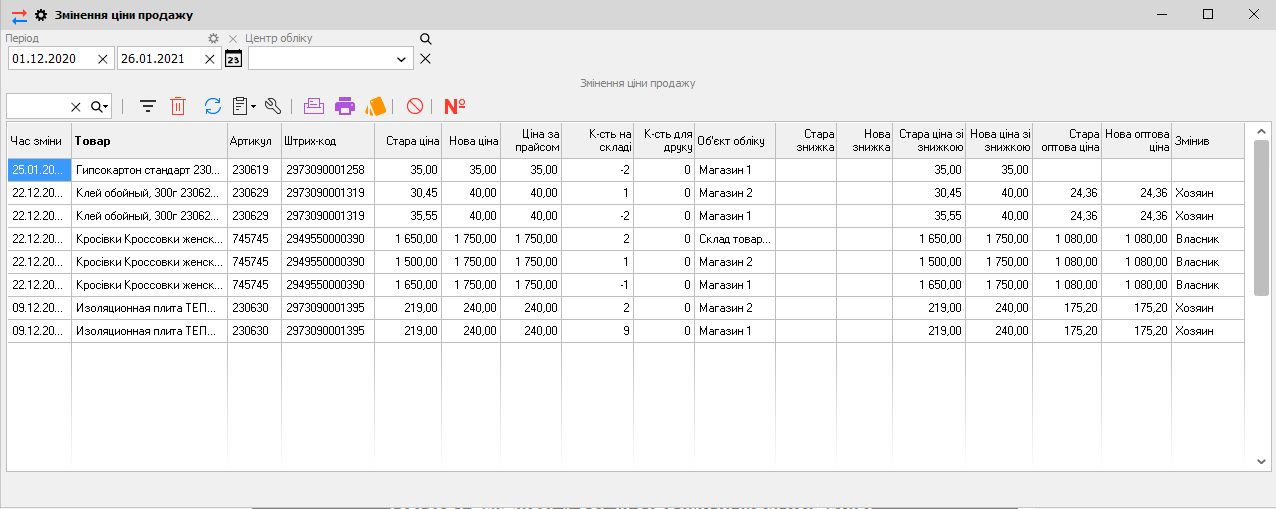Open the calendar period picker icon

(x=233, y=59)
